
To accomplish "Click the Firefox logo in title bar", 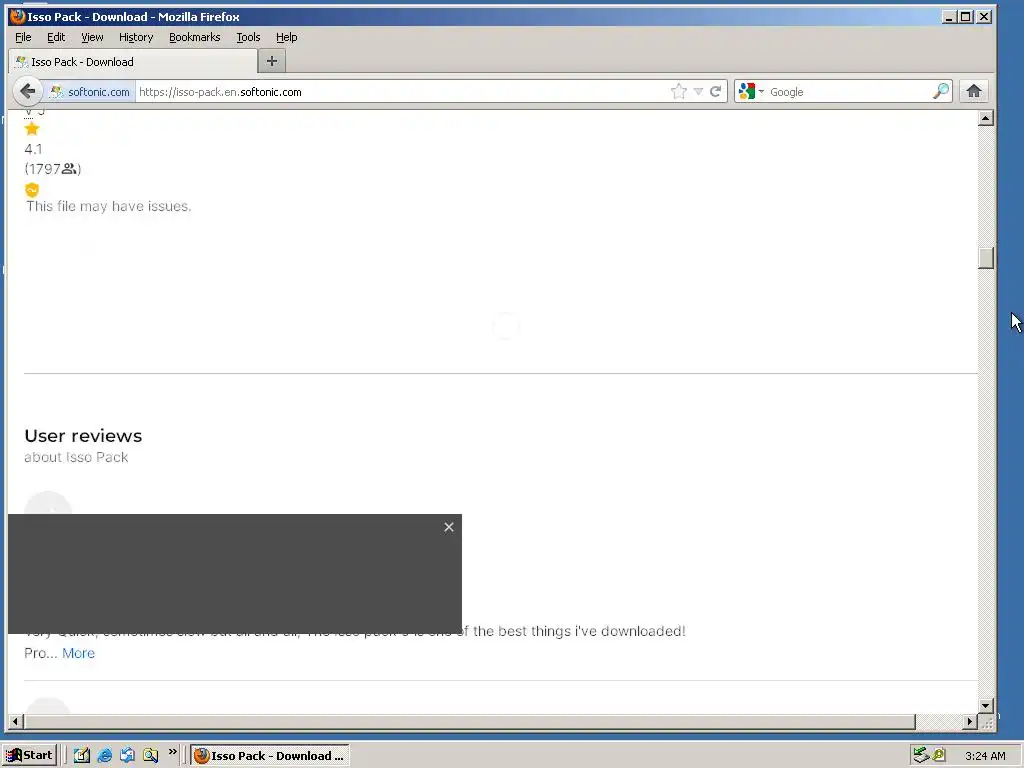I will pyautogui.click(x=17, y=16).
